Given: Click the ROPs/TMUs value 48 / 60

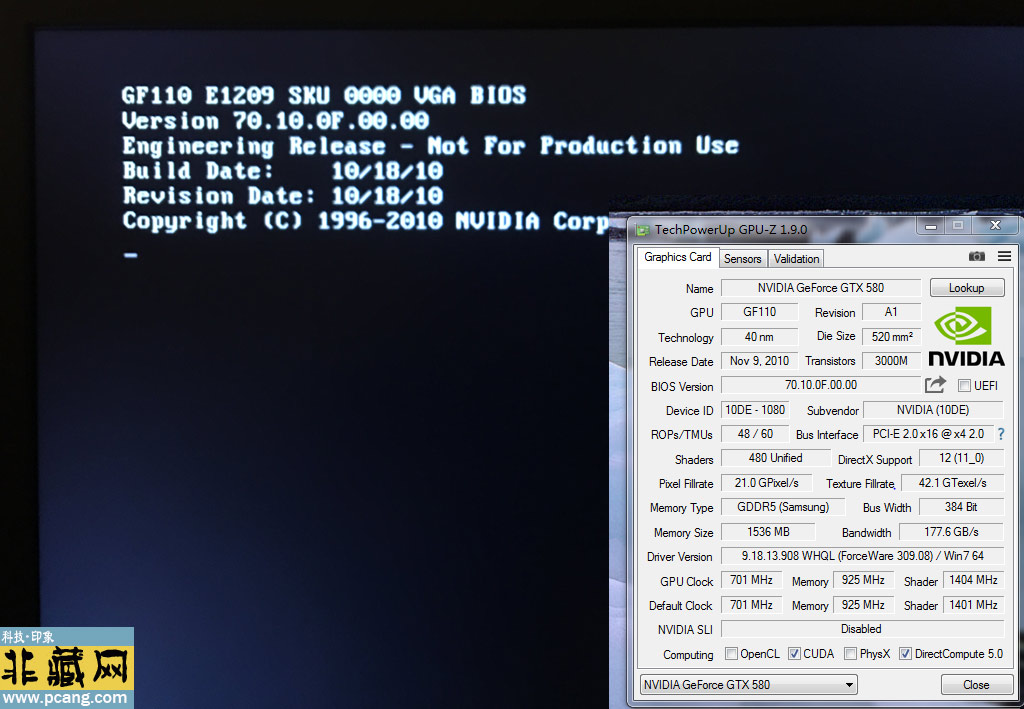Looking at the screenshot, I should 755,434.
